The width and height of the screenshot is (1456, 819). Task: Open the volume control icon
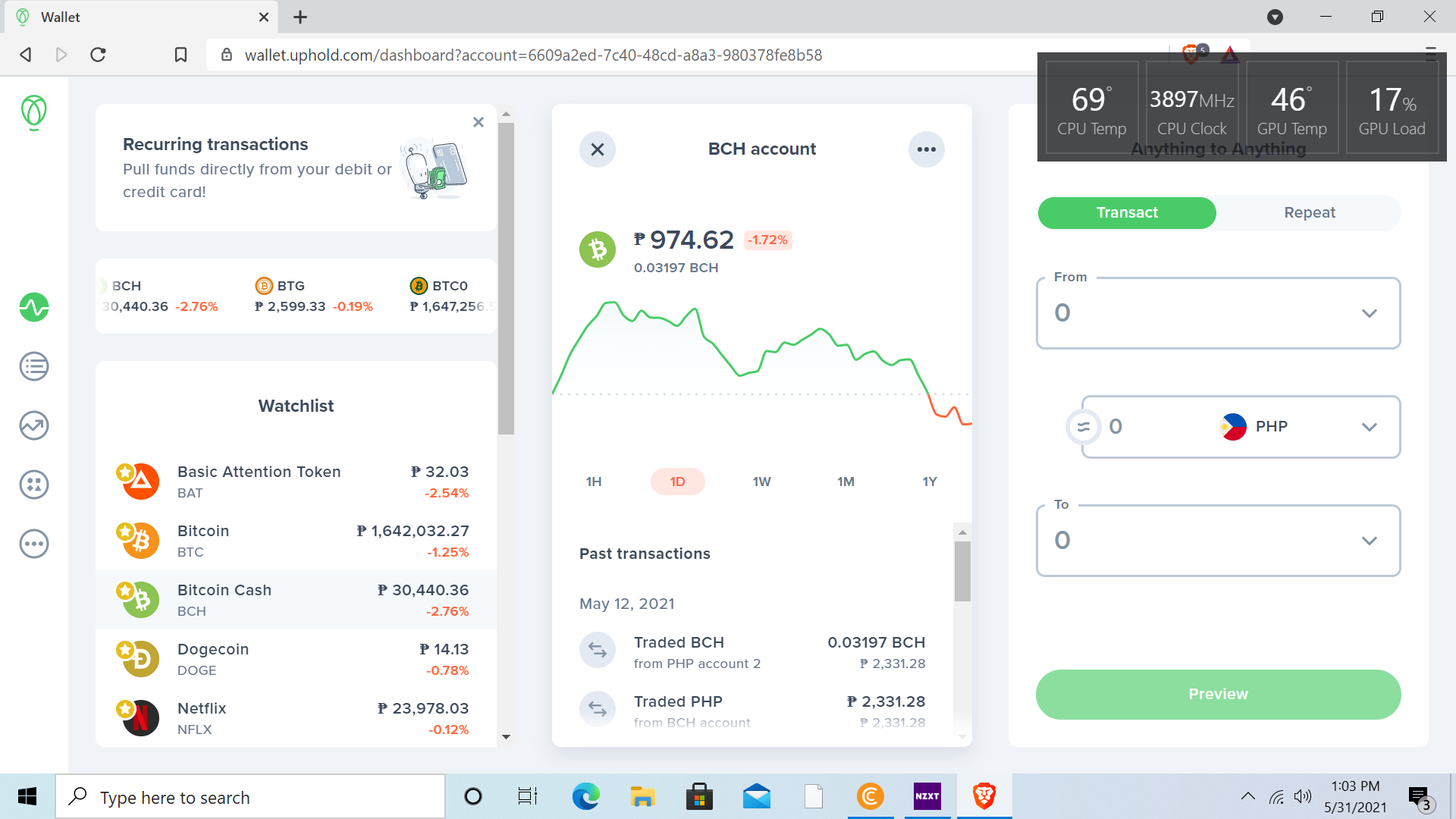click(x=1303, y=796)
